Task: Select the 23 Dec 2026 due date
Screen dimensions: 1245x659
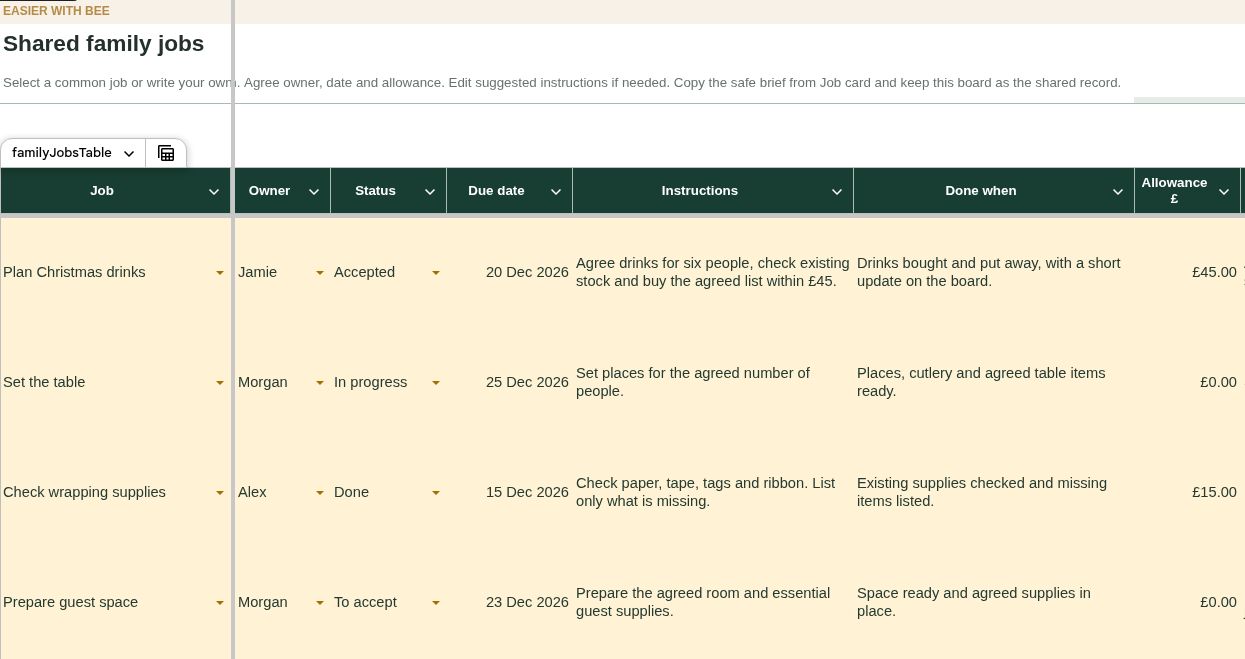Action: pos(509,602)
